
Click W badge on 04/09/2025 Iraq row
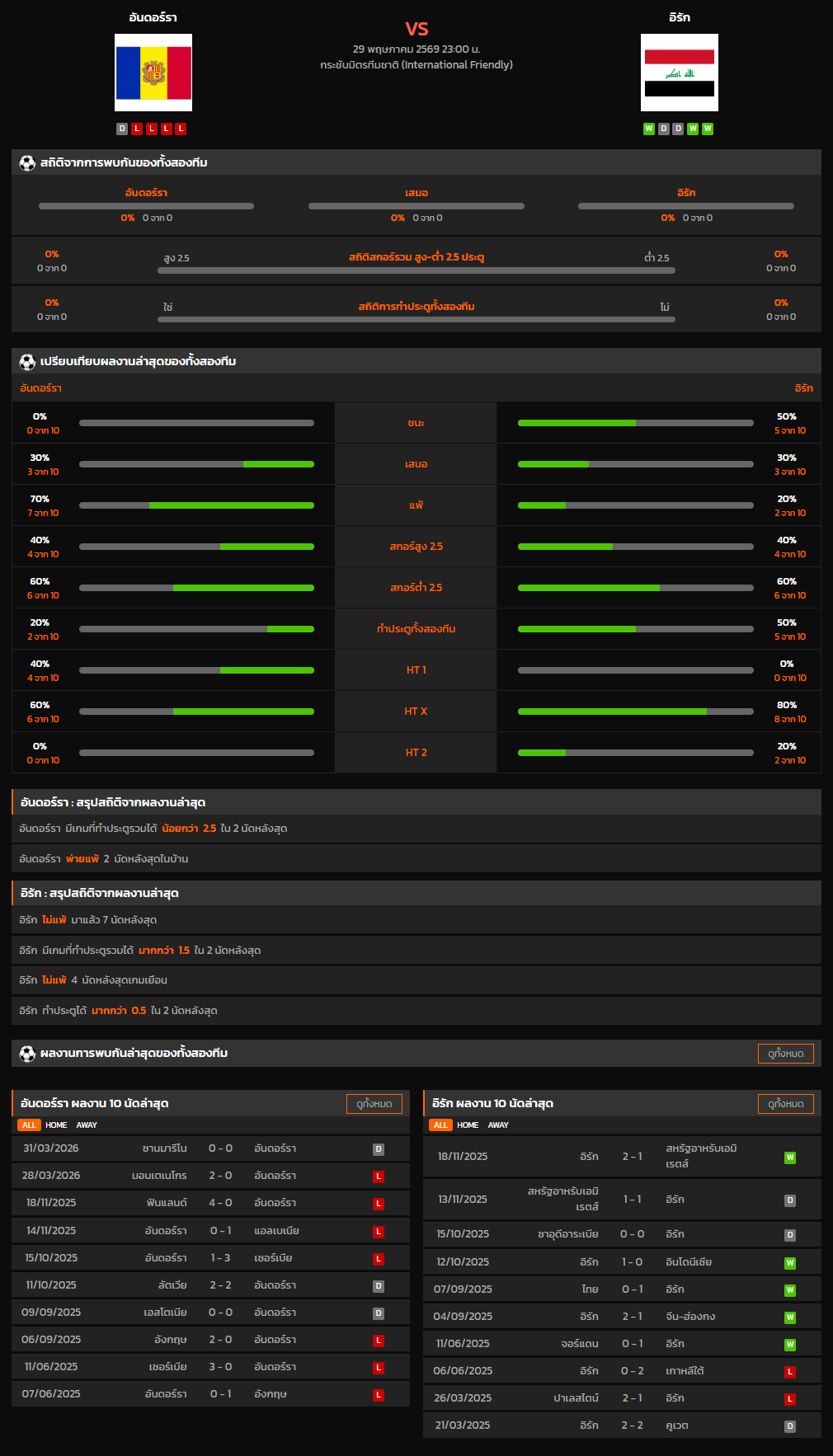pyautogui.click(x=790, y=1317)
